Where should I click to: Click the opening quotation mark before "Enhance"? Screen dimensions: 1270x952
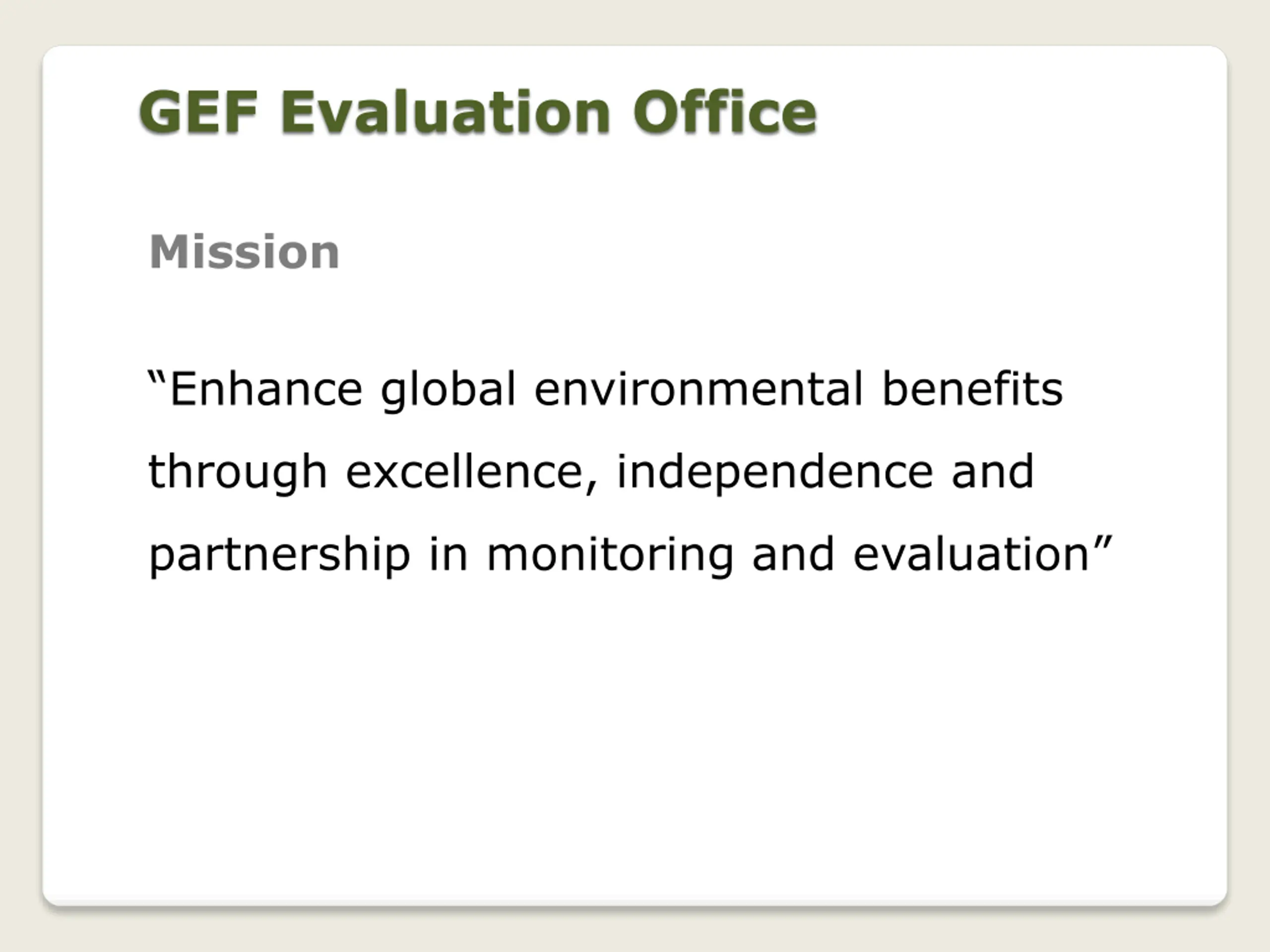pos(157,379)
